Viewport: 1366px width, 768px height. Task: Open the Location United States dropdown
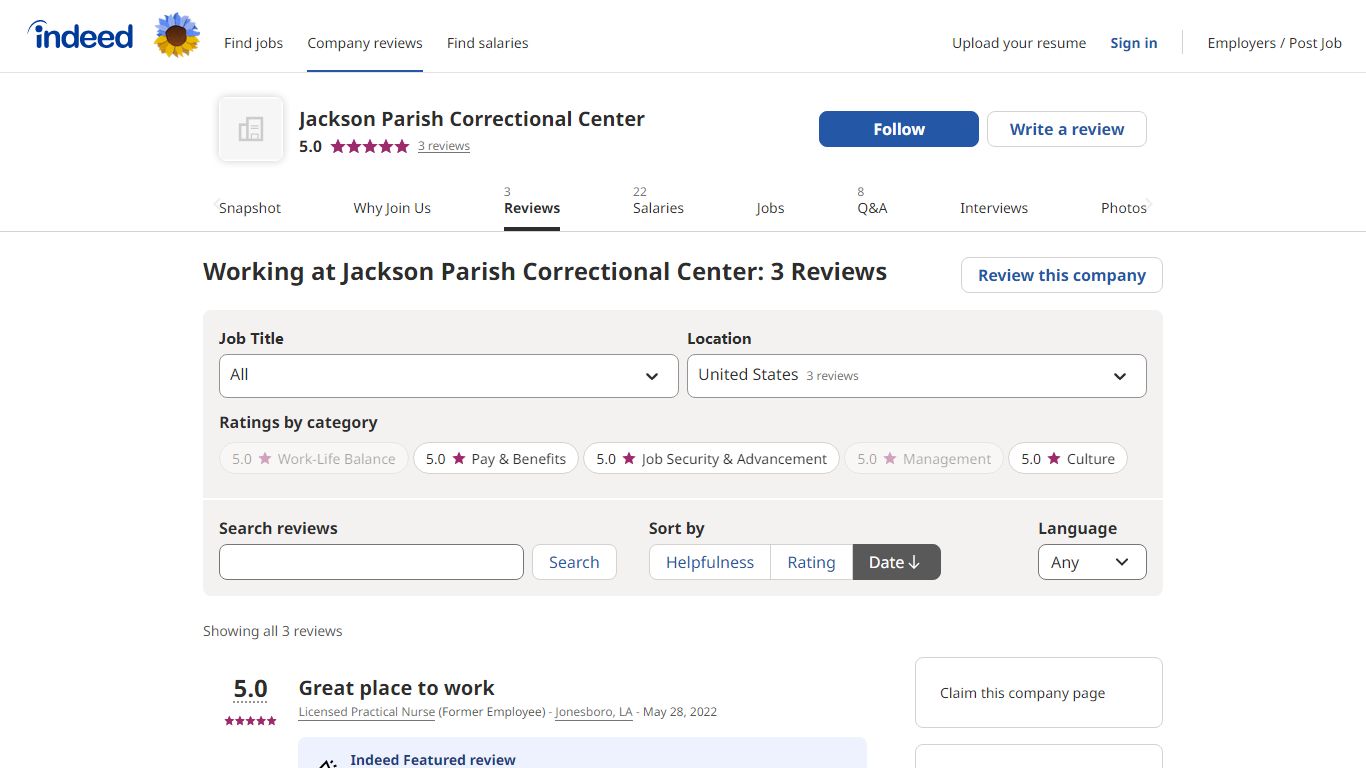(917, 376)
